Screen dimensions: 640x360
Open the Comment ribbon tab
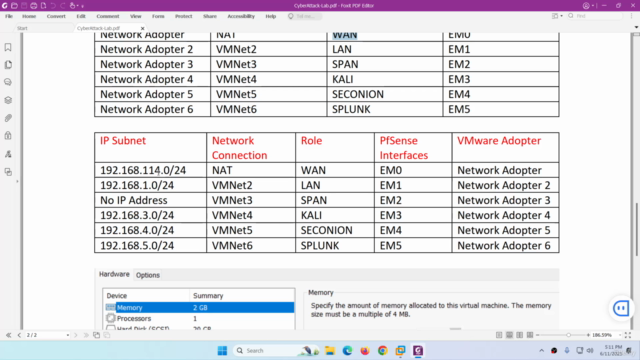point(108,16)
